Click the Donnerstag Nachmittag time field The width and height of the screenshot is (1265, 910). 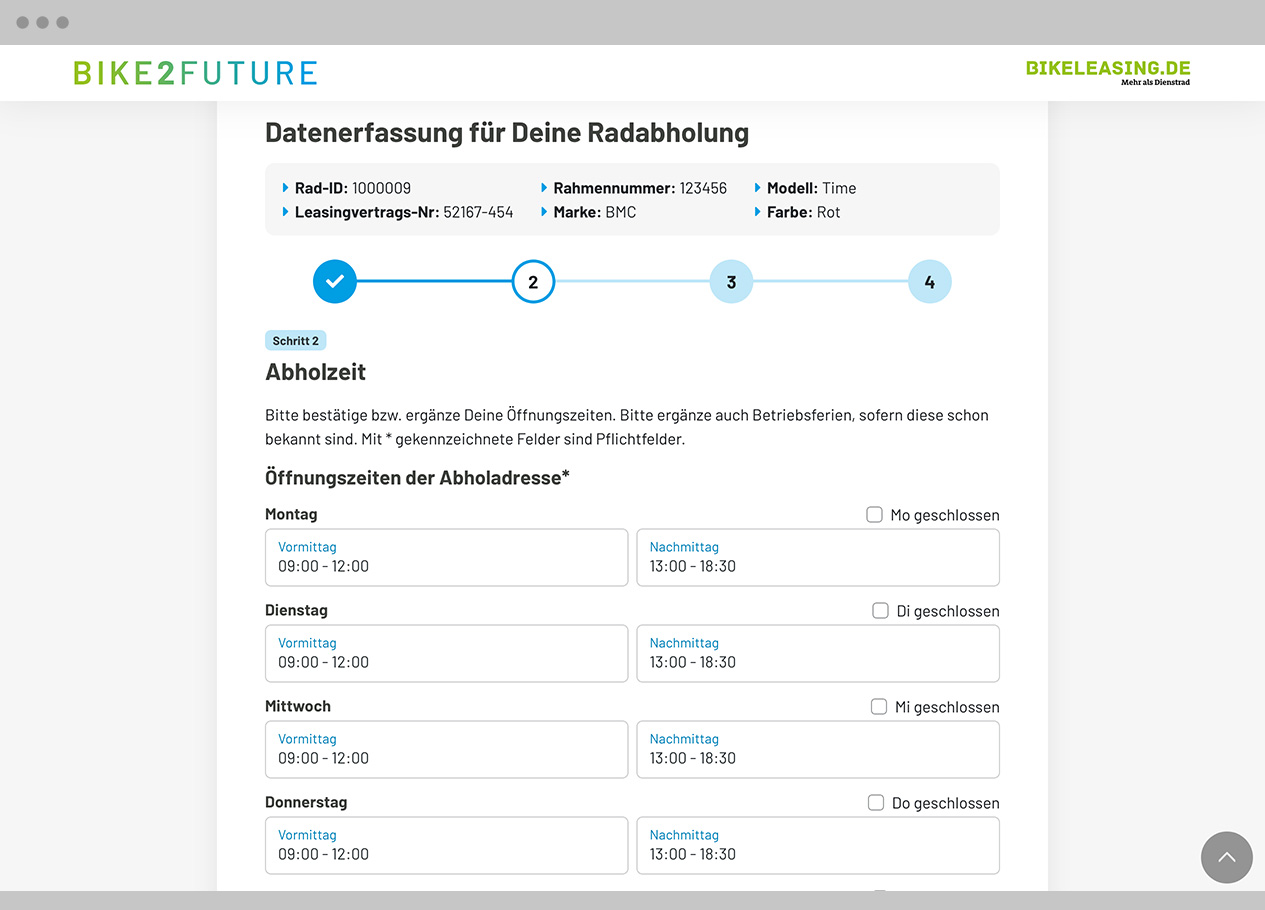(x=817, y=845)
